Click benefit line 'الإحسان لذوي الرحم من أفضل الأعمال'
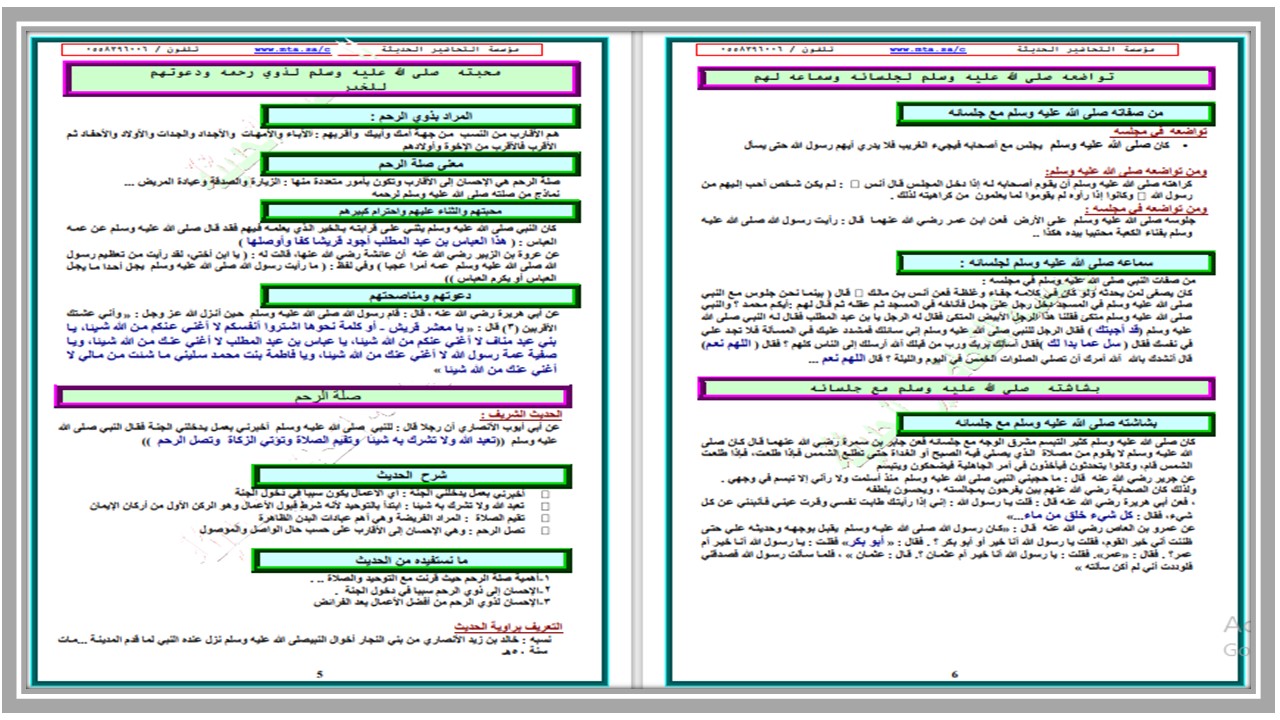Viewport: 1280px width, 720px height. pyautogui.click(x=432, y=603)
